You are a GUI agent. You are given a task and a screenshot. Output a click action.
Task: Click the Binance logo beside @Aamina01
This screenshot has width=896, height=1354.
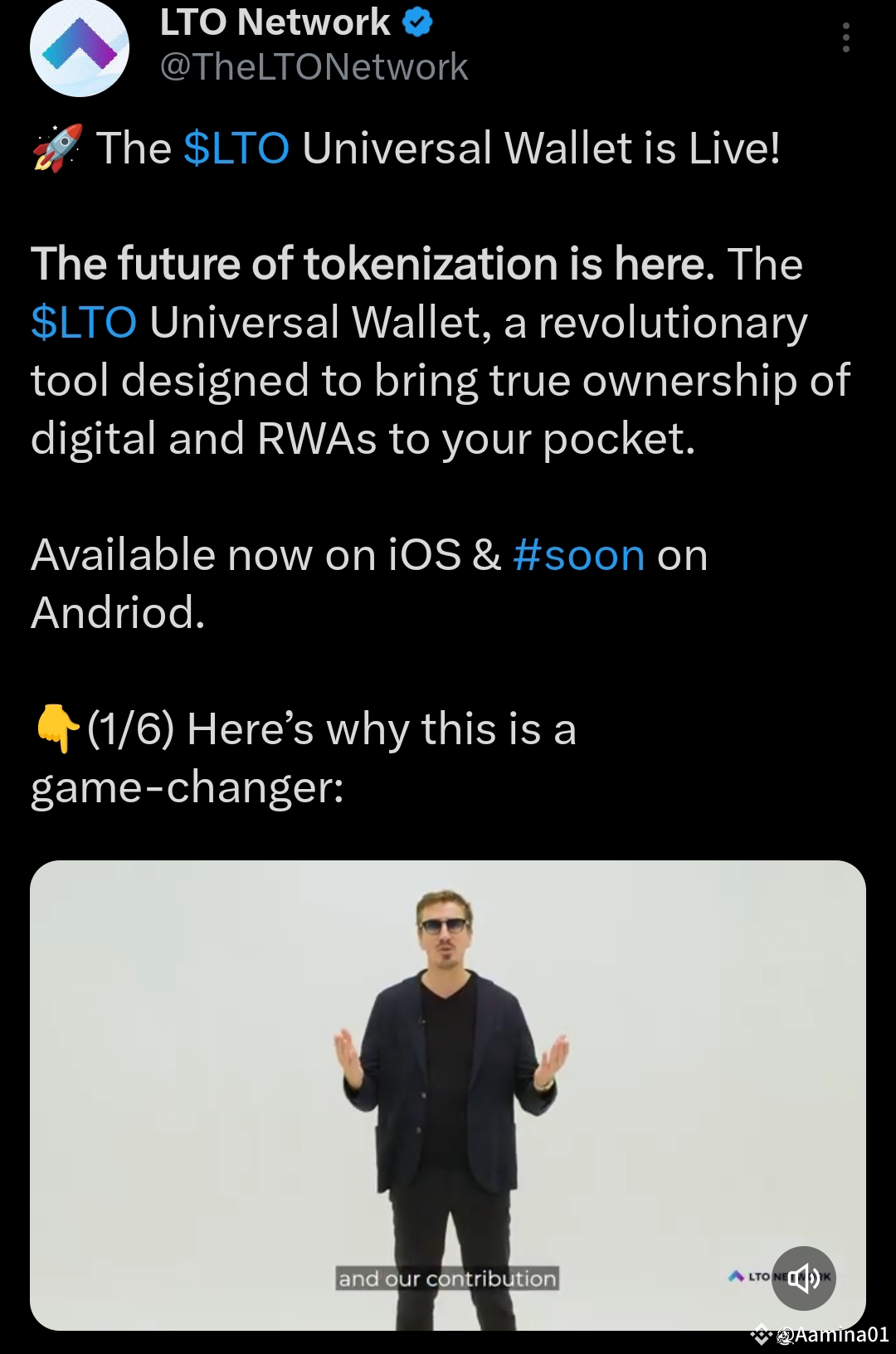pos(762,1335)
